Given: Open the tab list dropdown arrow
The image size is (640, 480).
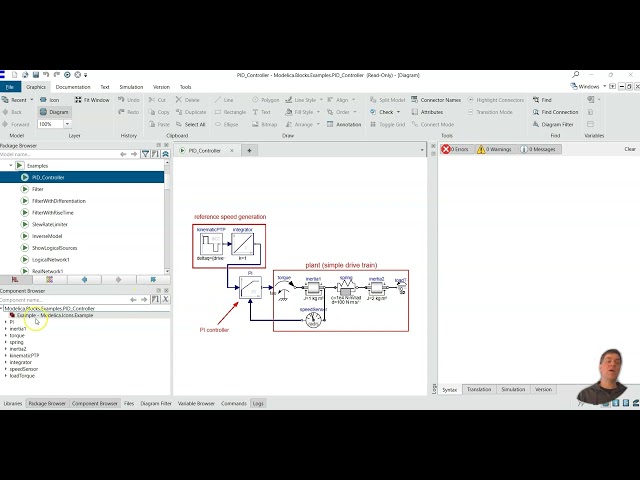Looking at the screenshot, I should coord(422,151).
